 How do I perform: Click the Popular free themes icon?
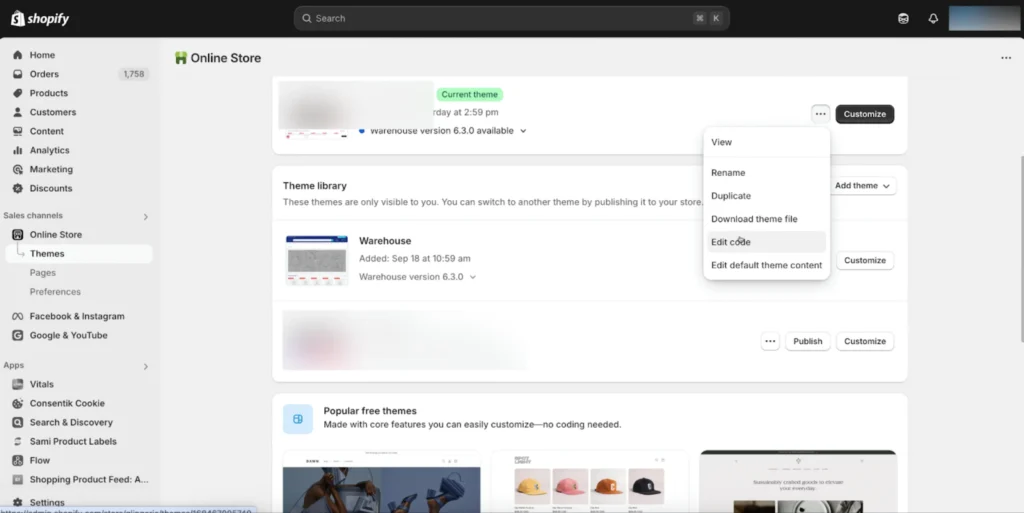(x=298, y=419)
